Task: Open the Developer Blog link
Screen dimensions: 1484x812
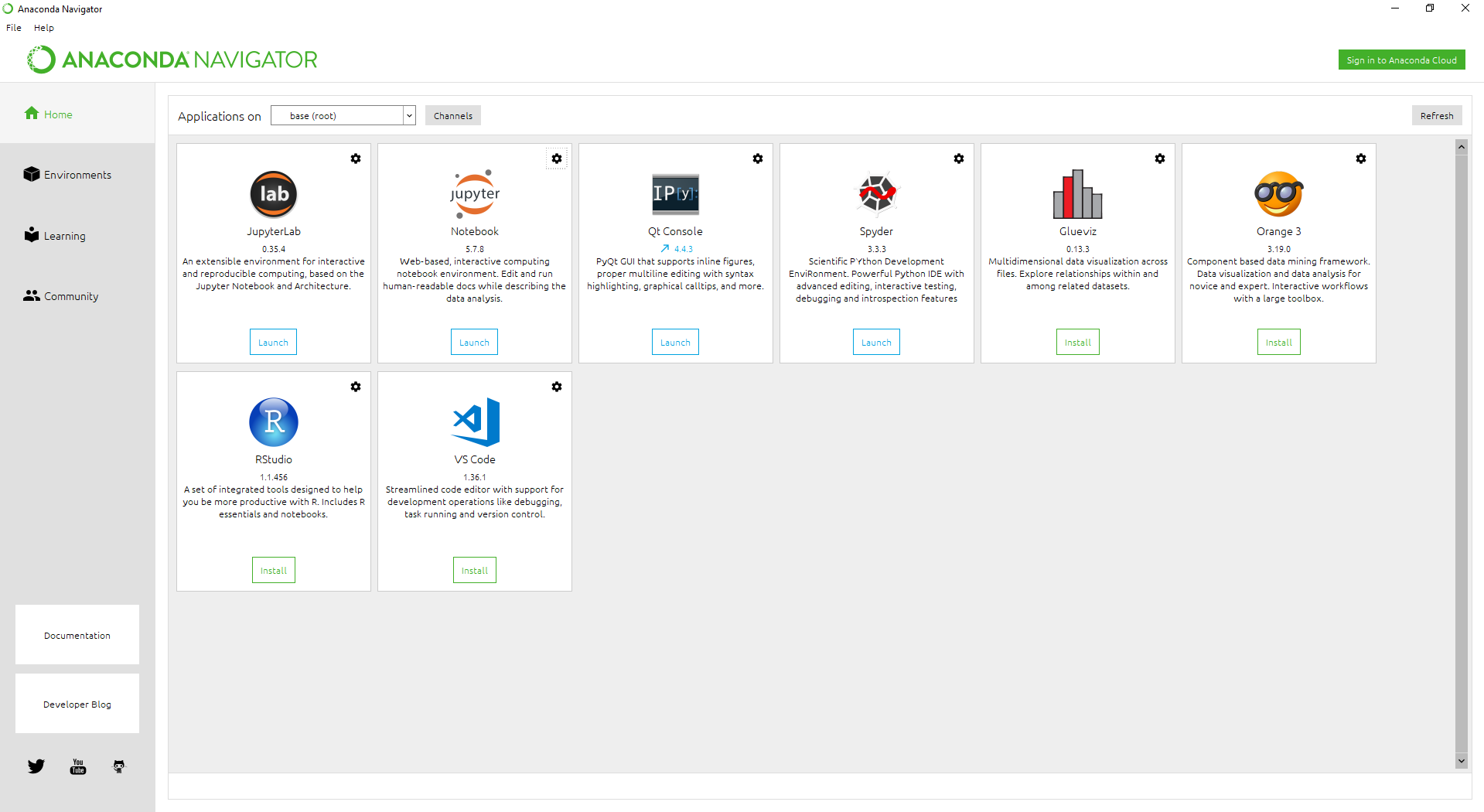Action: click(77, 704)
